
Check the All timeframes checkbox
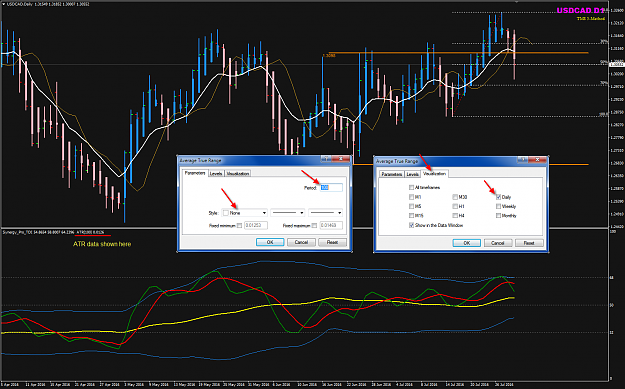(411, 187)
